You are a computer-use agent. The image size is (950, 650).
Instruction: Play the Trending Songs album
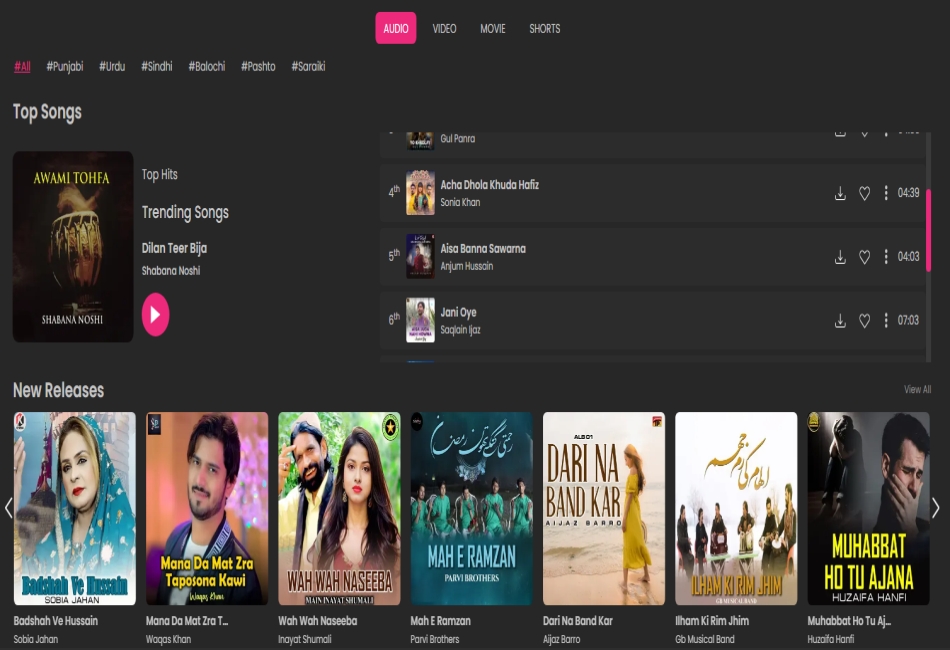tap(155, 314)
